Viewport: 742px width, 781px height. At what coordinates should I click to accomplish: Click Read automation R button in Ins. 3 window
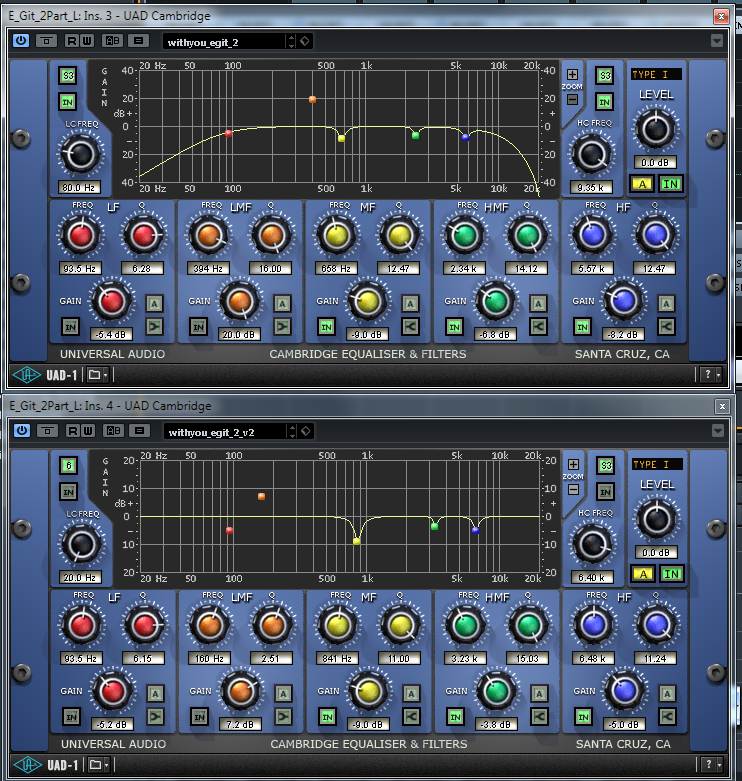[72, 41]
